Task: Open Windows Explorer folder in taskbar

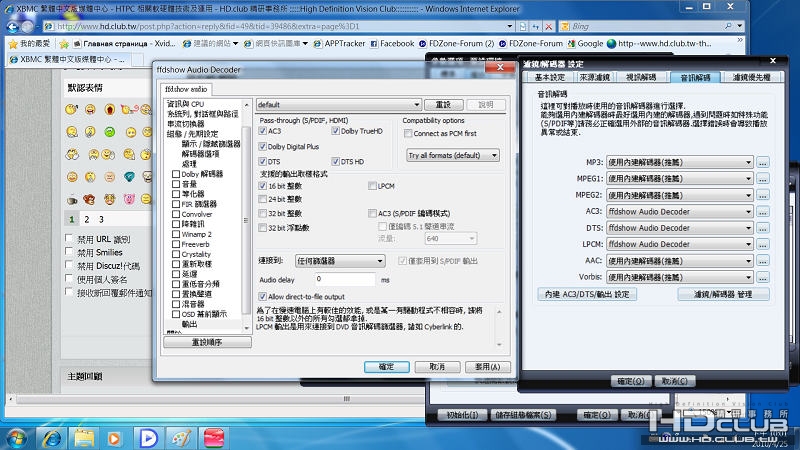Action: click(x=84, y=438)
